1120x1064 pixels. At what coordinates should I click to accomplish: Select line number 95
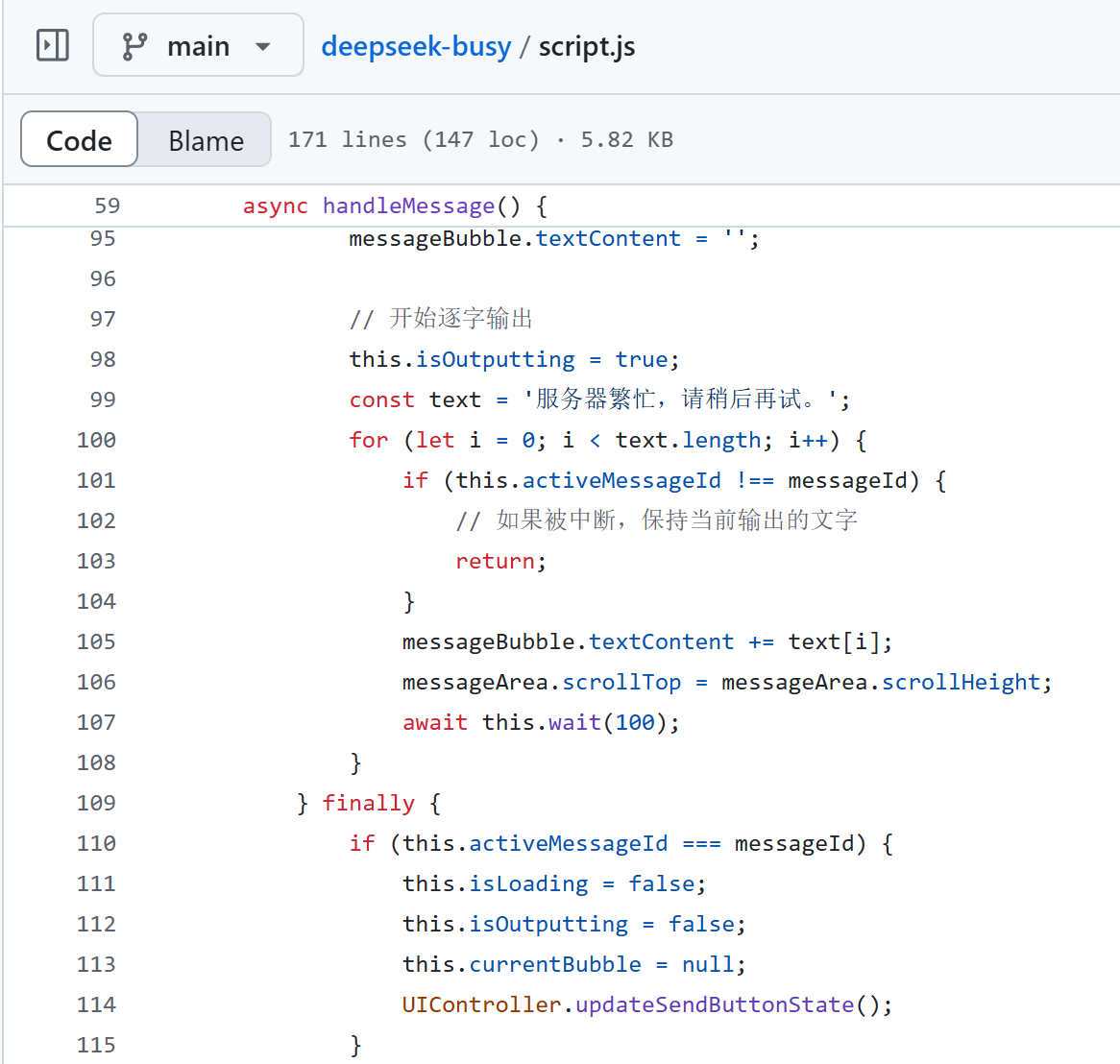103,238
